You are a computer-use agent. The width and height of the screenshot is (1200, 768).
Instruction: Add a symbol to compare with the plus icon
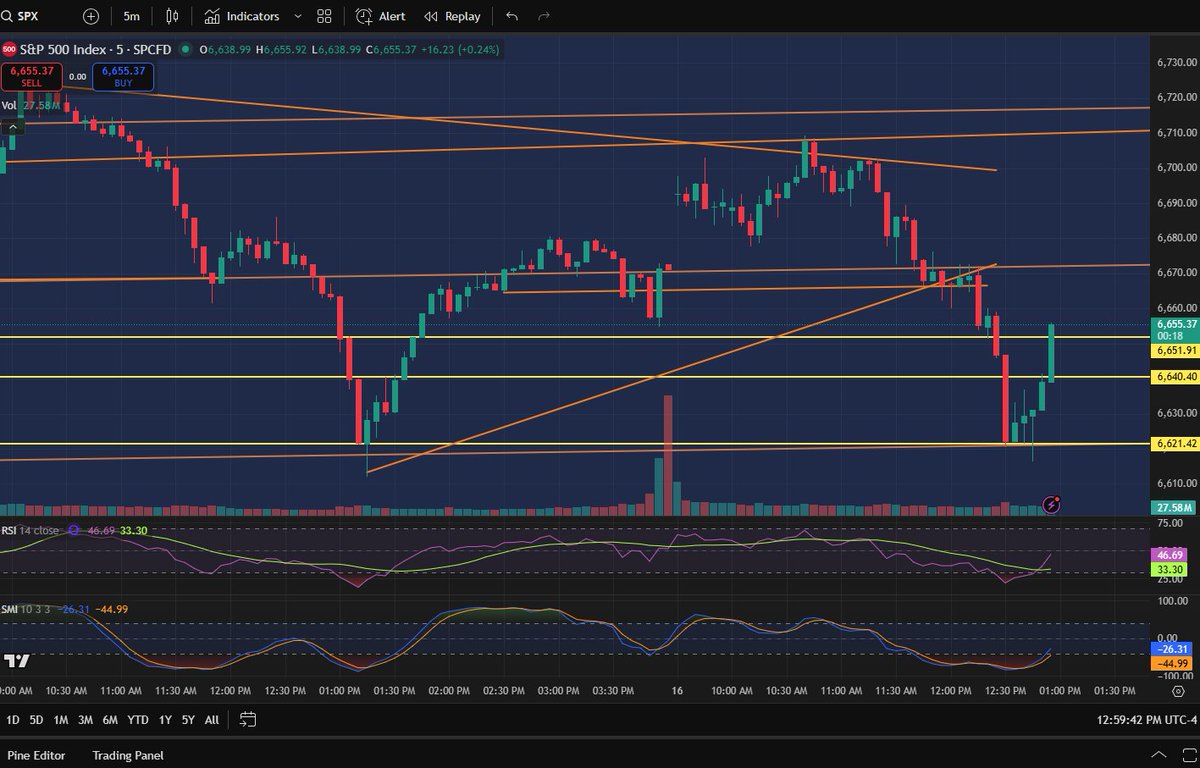(91, 16)
